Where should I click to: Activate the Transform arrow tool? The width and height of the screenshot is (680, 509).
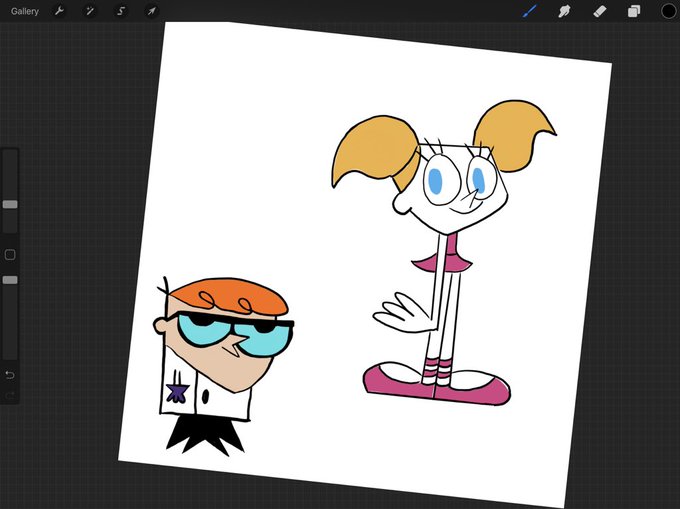click(x=151, y=11)
